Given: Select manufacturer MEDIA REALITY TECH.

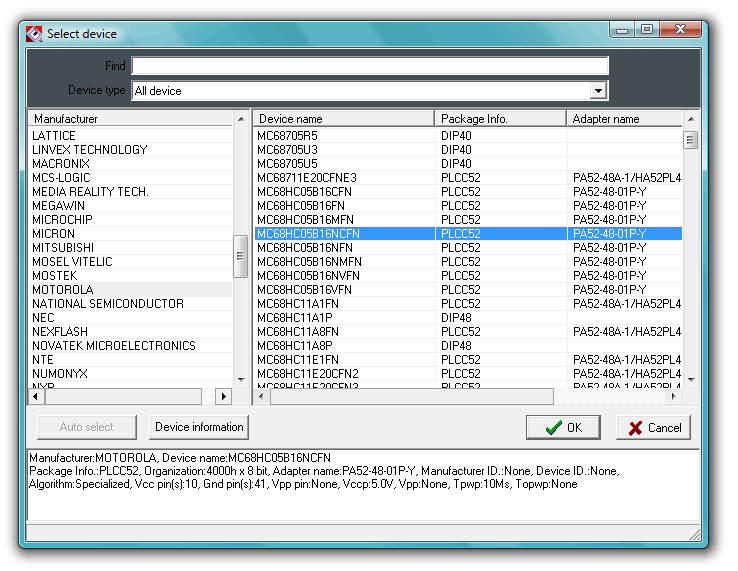Looking at the screenshot, I should pos(130,192).
